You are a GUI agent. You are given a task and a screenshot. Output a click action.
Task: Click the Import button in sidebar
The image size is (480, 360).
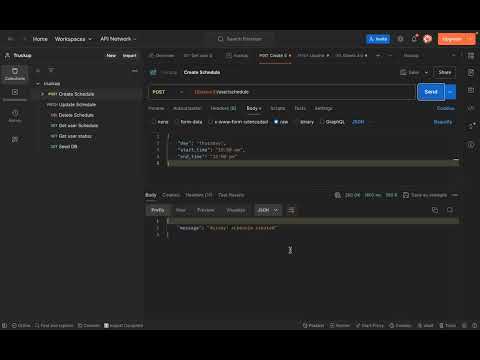click(129, 56)
